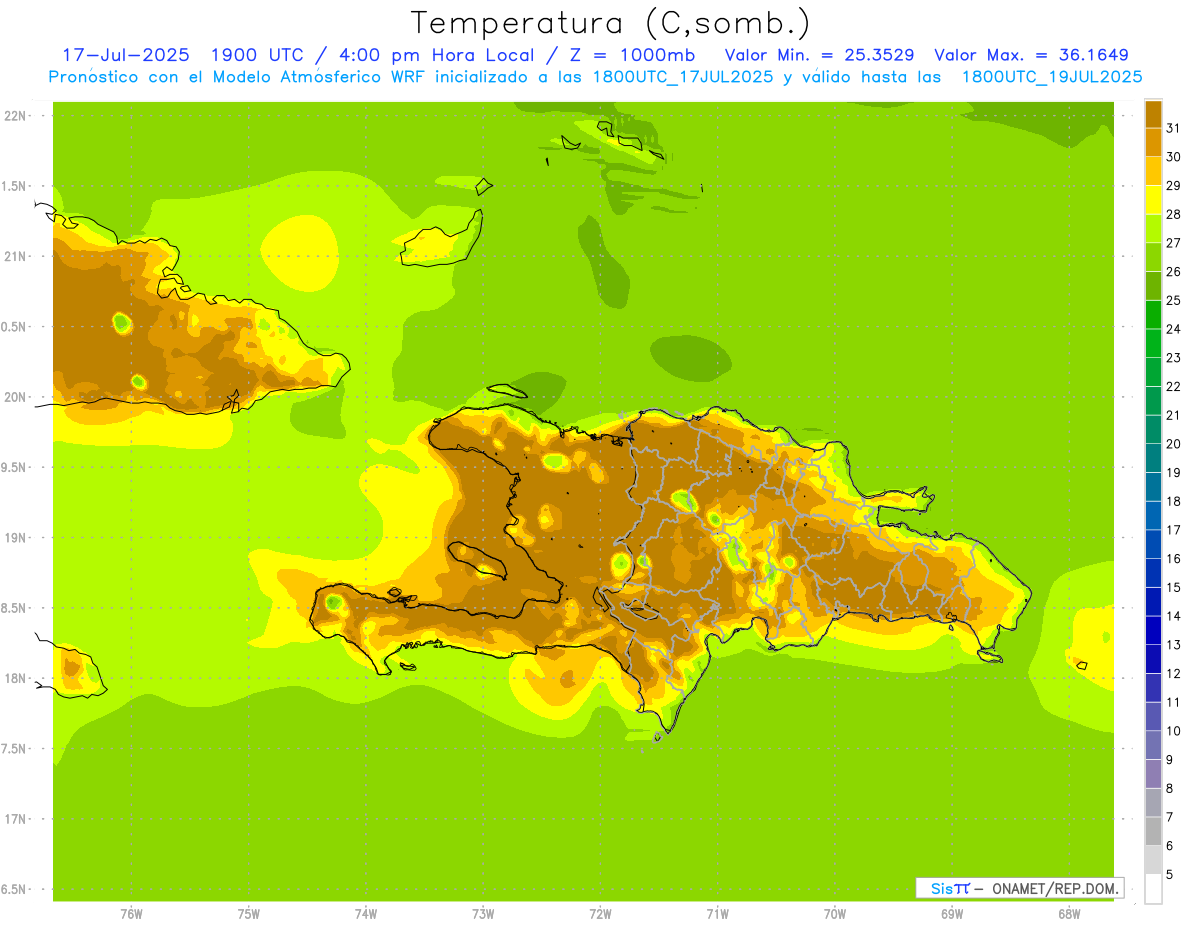Click the '25' colorbar label
This screenshot has height=927, width=1200.
1173,300
